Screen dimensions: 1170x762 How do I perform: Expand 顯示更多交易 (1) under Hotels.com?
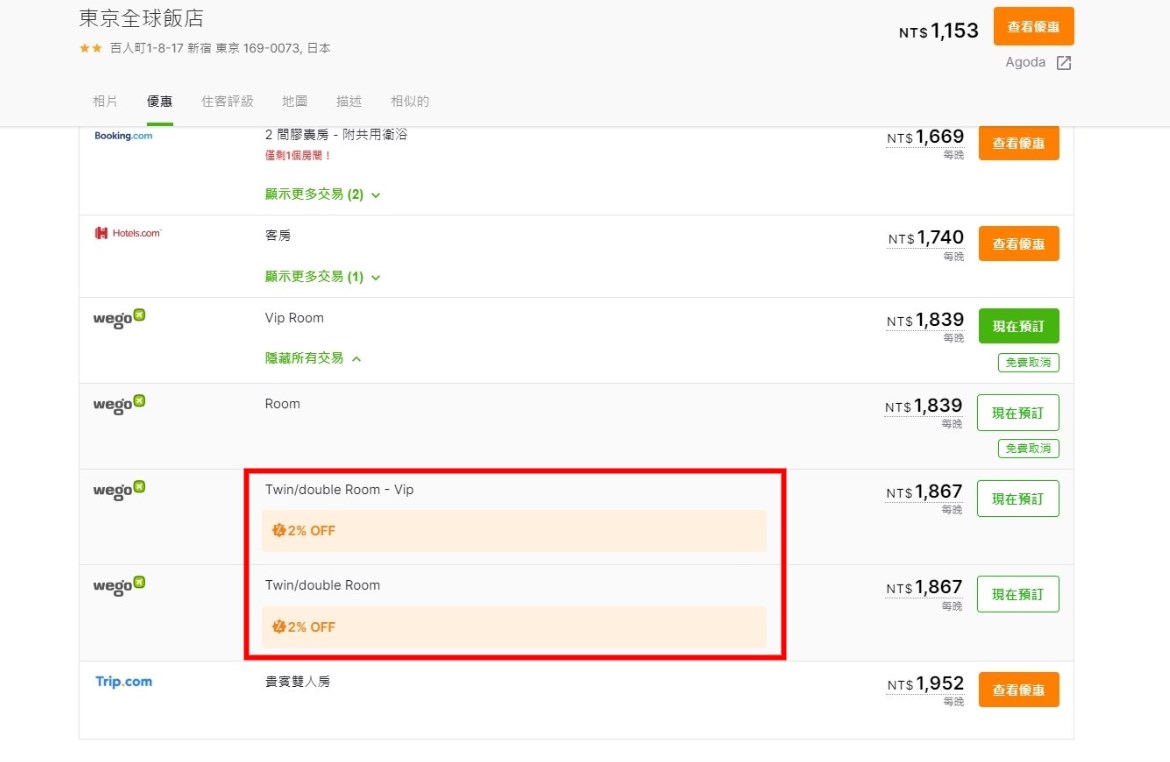click(x=322, y=277)
